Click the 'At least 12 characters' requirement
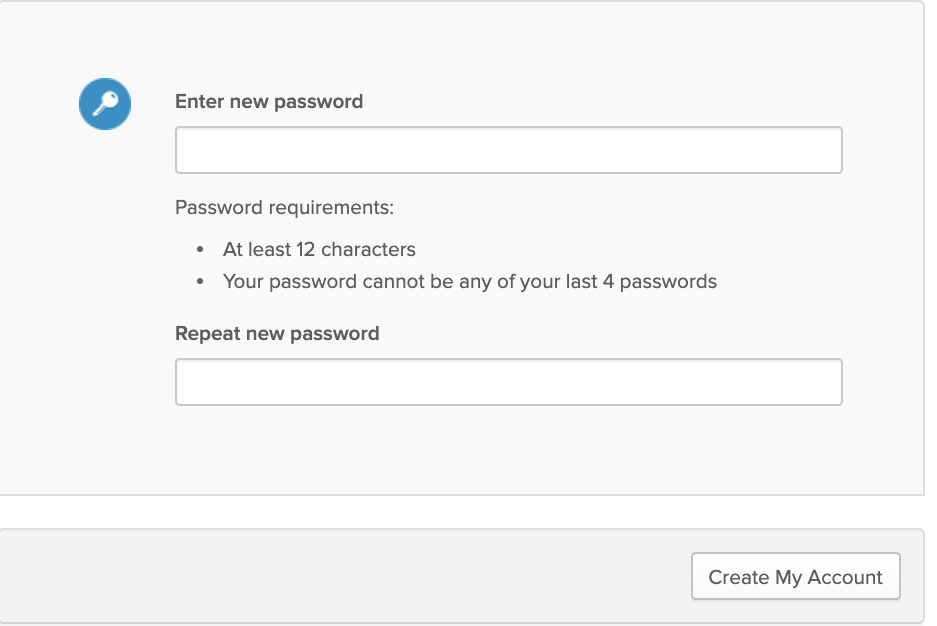 point(319,249)
